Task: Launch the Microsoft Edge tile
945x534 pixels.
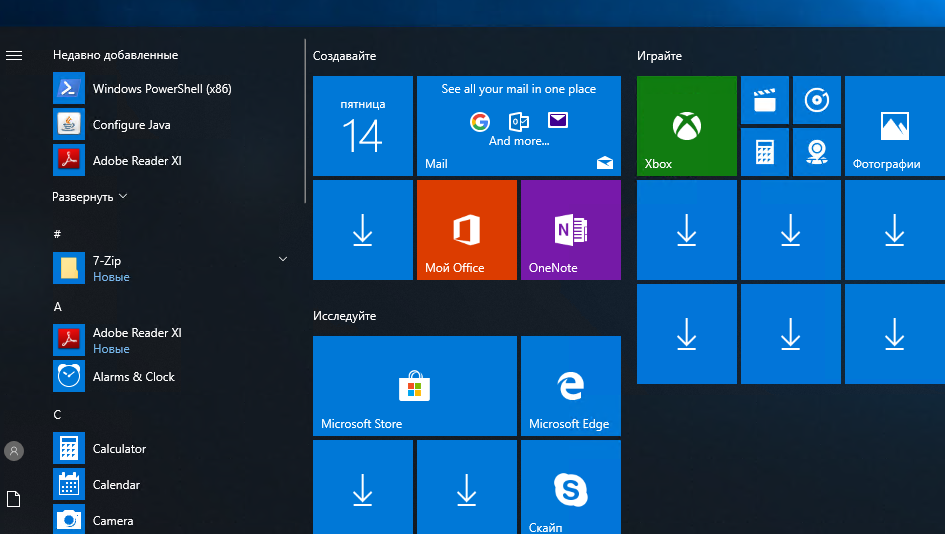Action: pyautogui.click(x=571, y=386)
